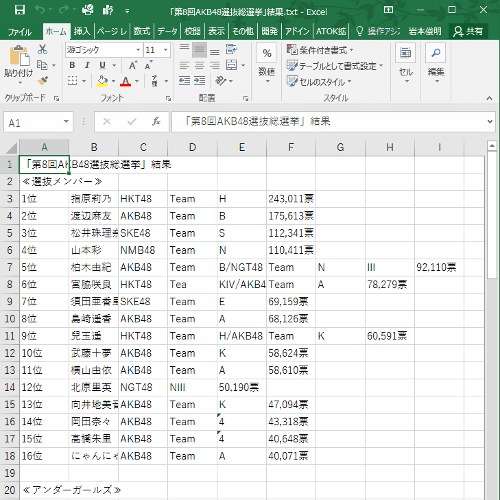The height and width of the screenshot is (500, 500).
Task: Switch to the 数式 formulas tab
Action: (x=142, y=31)
